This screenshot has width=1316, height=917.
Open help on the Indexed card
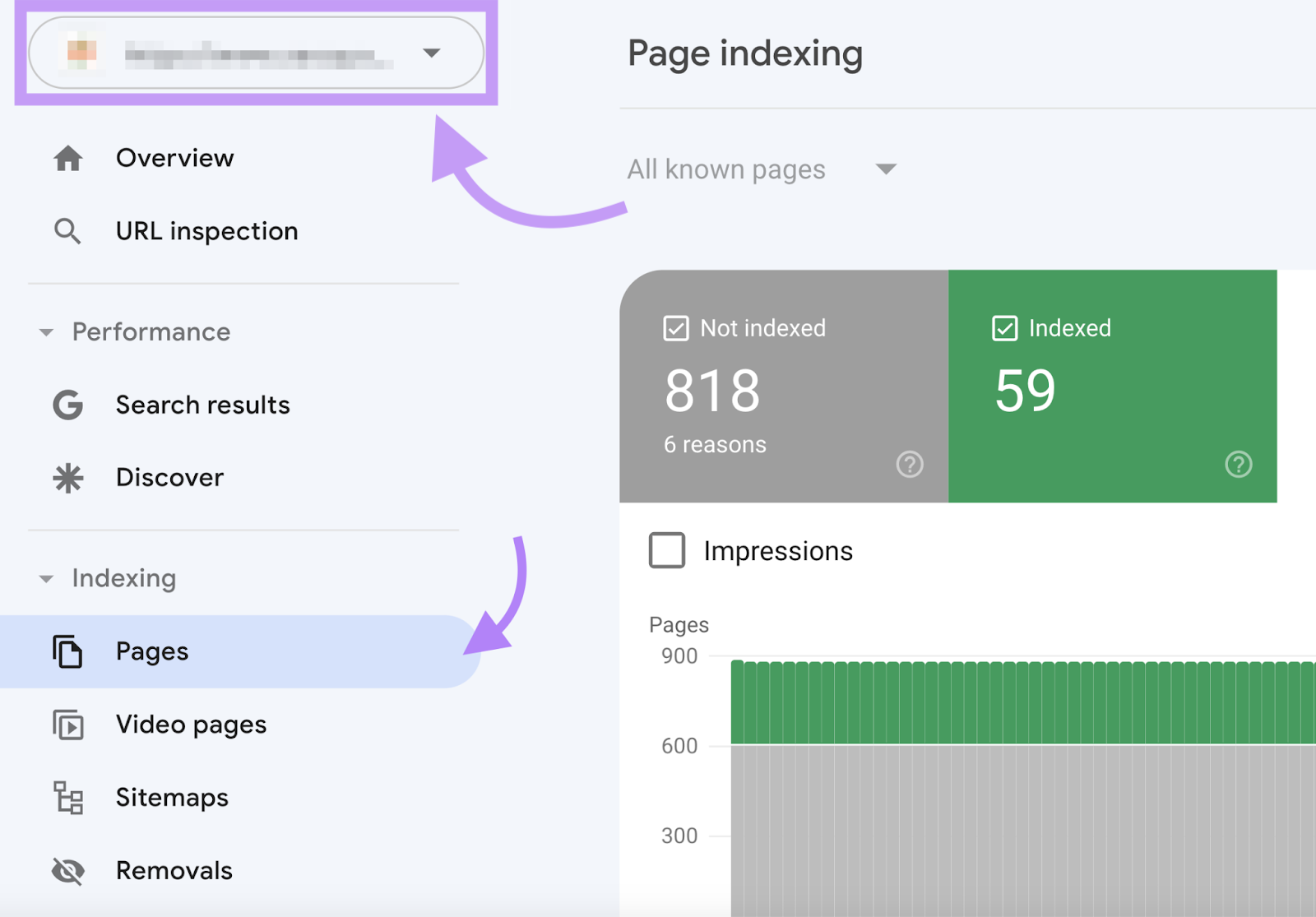pos(1238,465)
